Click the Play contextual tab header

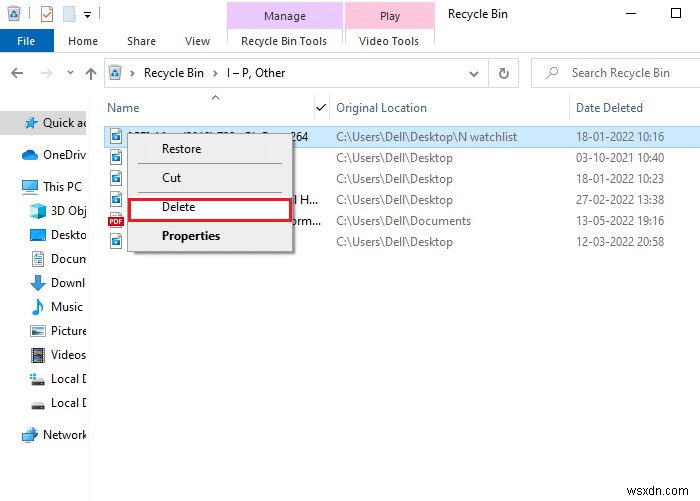390,16
